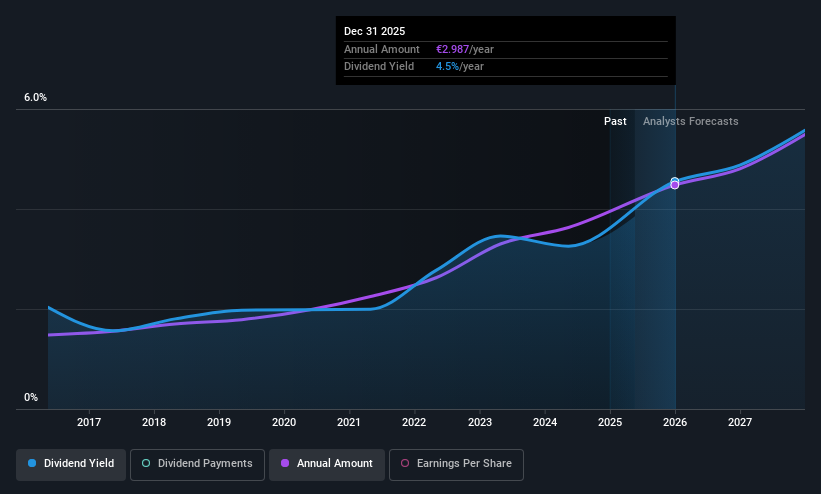Click the pink Earnings Per Share circle icon

(x=405, y=463)
